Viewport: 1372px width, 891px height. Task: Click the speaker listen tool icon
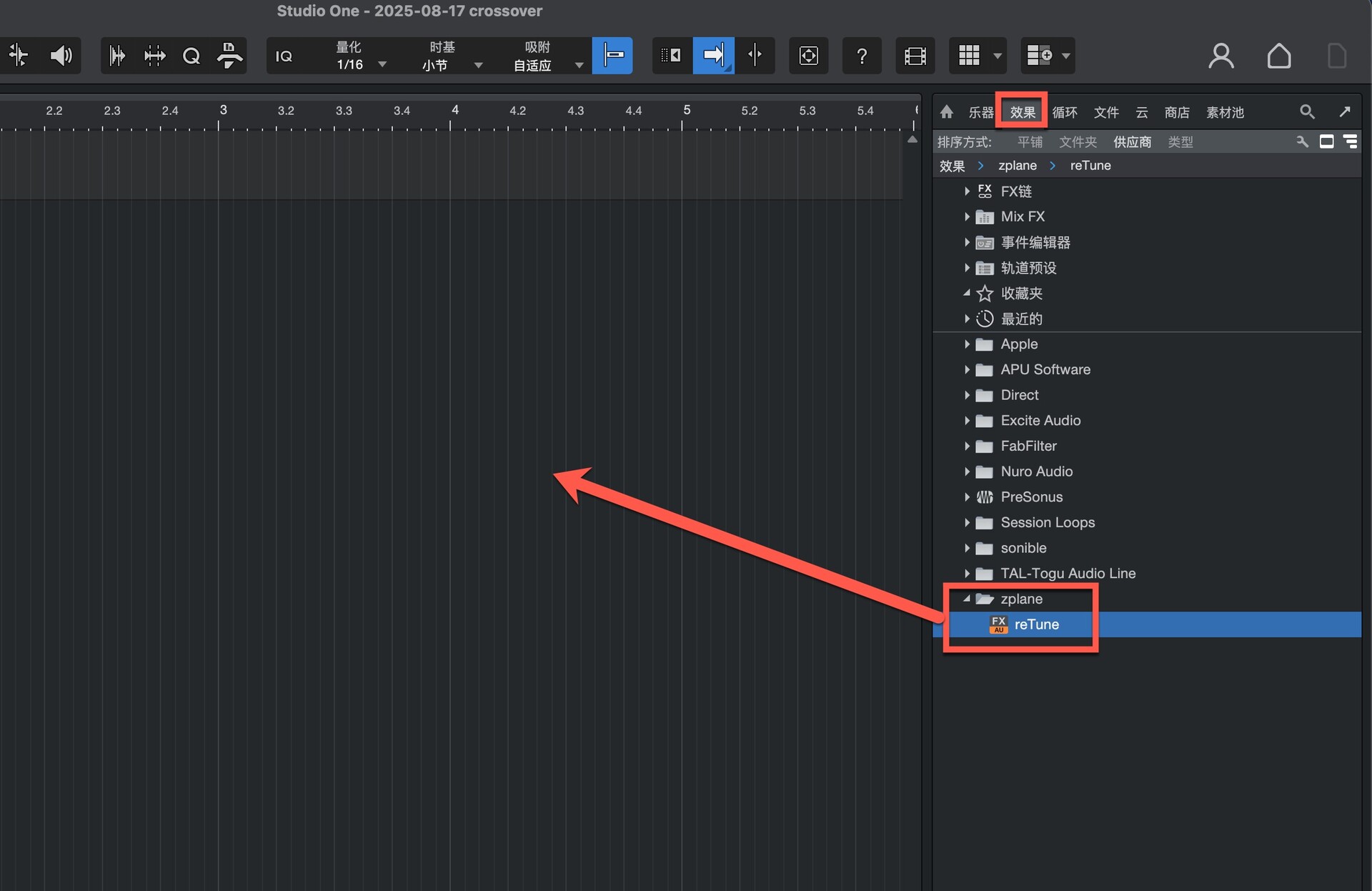click(x=61, y=56)
